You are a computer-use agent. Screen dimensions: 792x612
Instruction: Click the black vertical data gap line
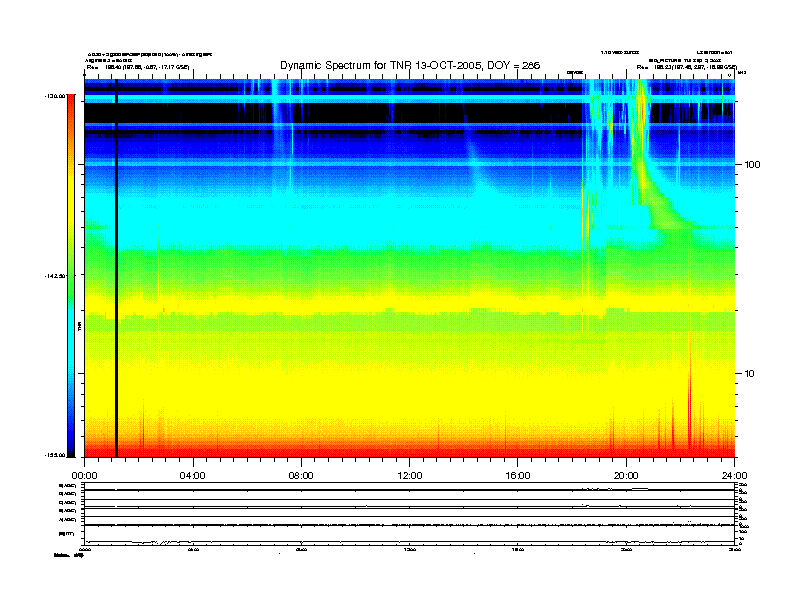click(116, 268)
